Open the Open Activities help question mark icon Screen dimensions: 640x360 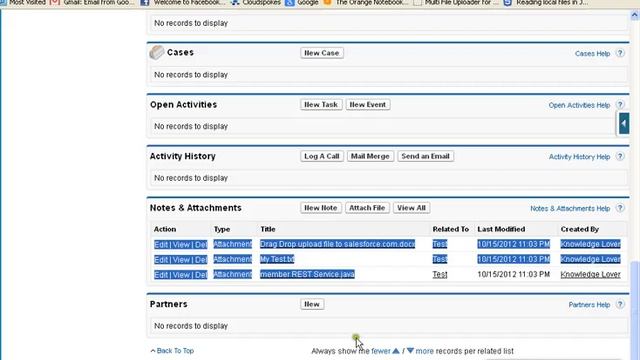(x=620, y=105)
